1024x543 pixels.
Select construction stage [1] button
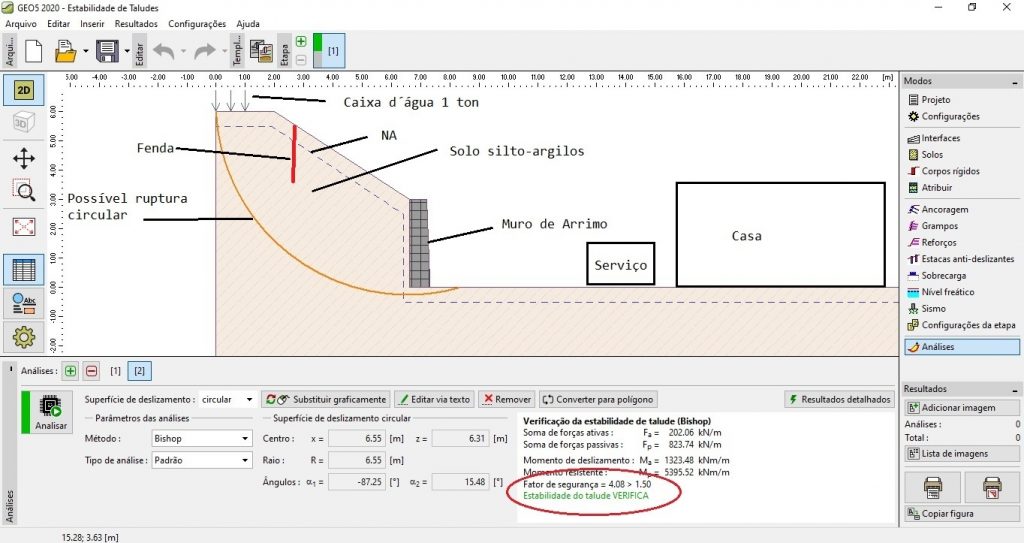(333, 50)
